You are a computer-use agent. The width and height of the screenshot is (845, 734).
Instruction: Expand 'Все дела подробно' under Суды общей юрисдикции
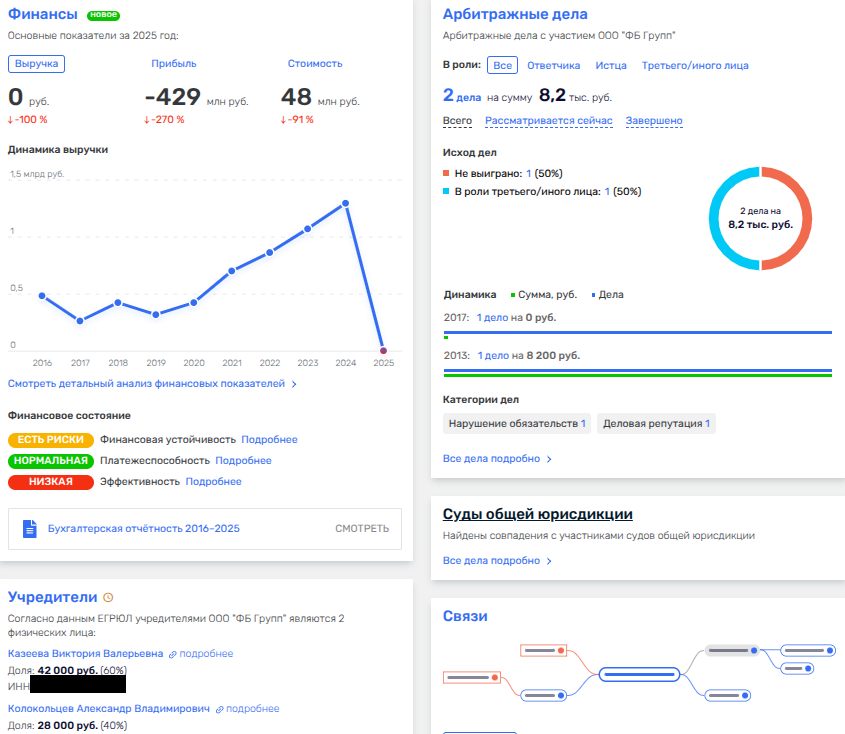[497, 561]
